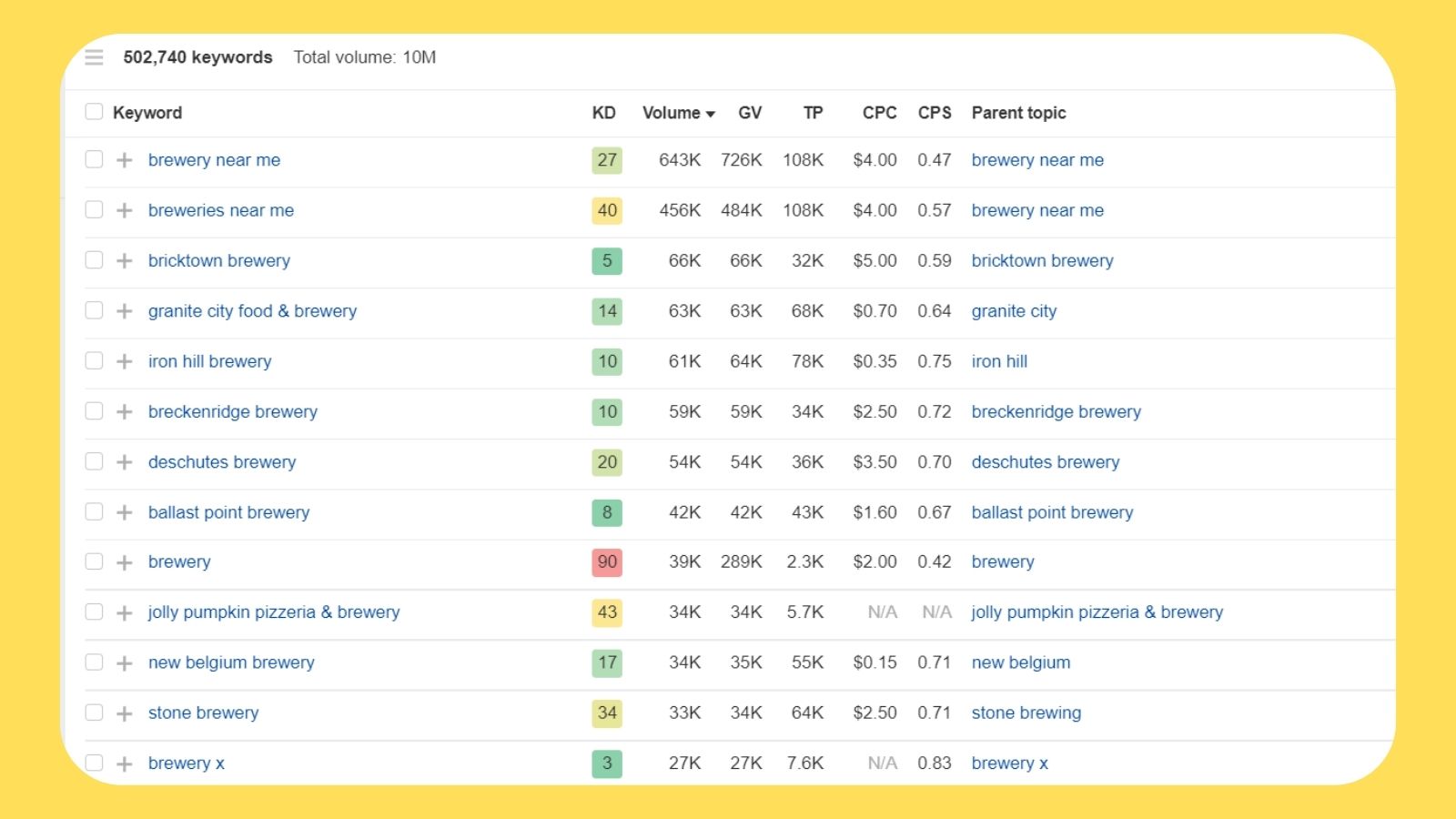The height and width of the screenshot is (819, 1456).
Task: Click KD badge 5 for bricktown brewery
Action: point(607,260)
